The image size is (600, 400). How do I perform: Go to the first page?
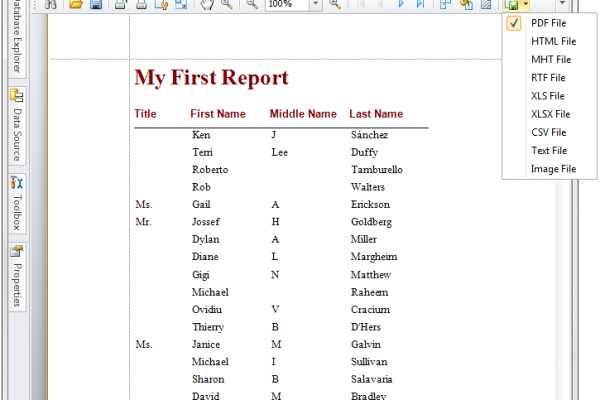tap(360, 4)
